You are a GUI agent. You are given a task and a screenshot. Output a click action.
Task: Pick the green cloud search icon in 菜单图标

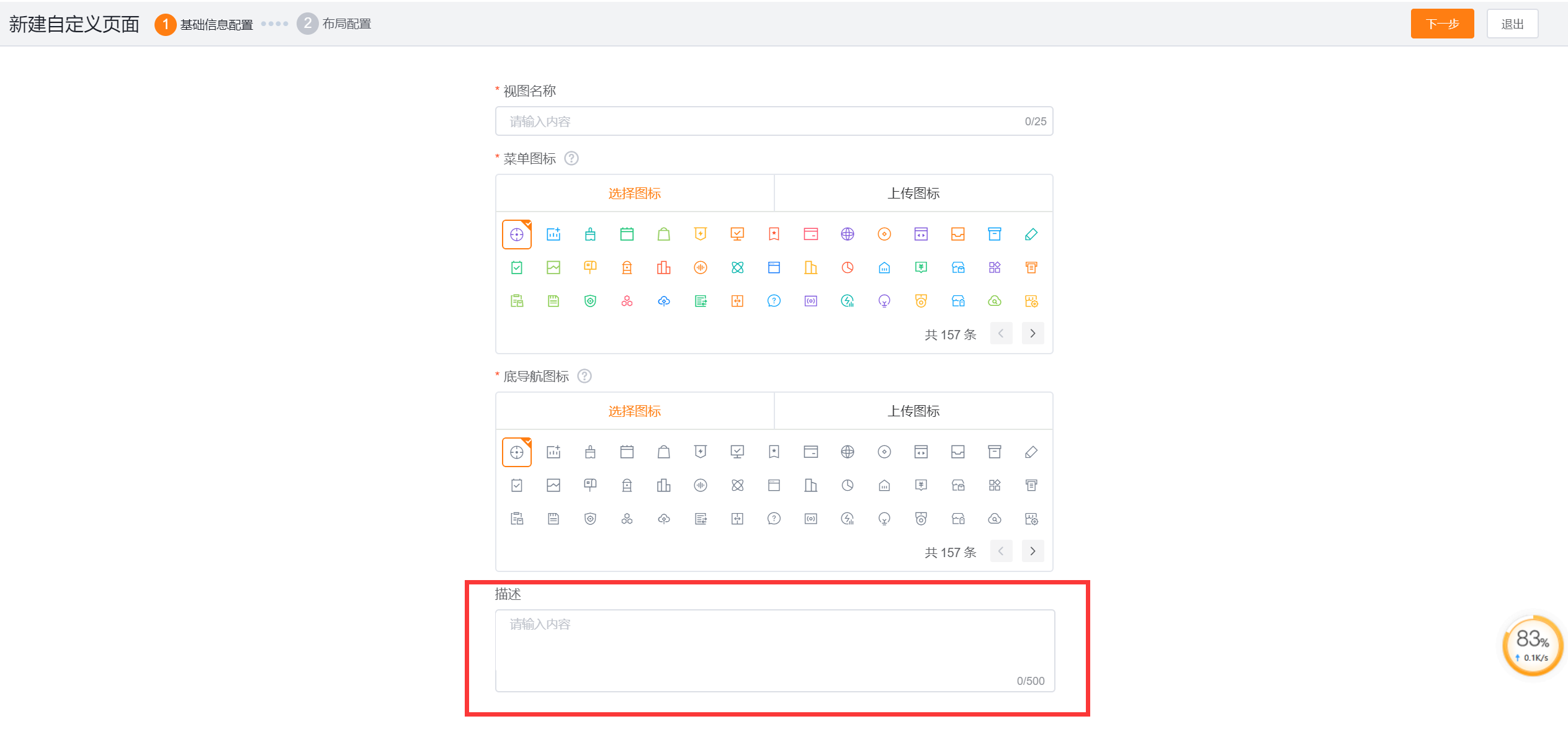[995, 302]
